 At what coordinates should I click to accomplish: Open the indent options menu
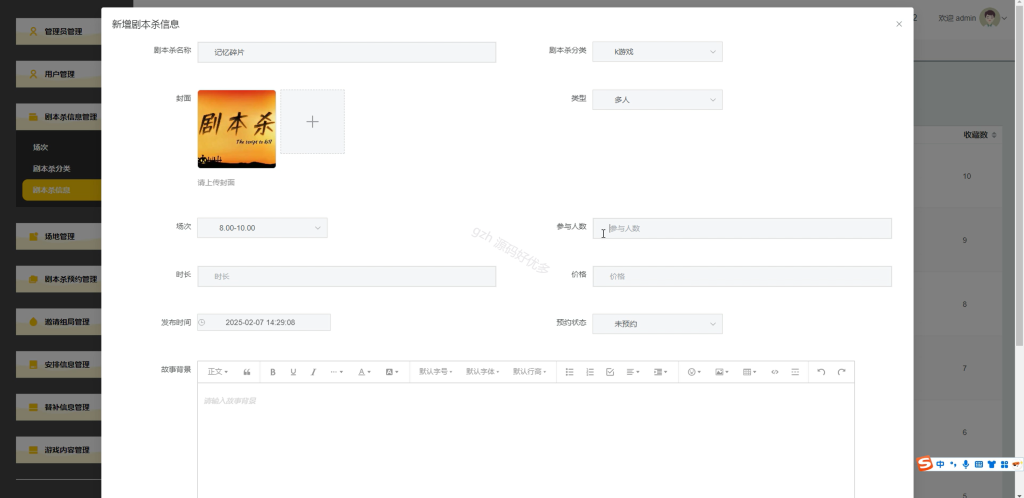pyautogui.click(x=660, y=372)
